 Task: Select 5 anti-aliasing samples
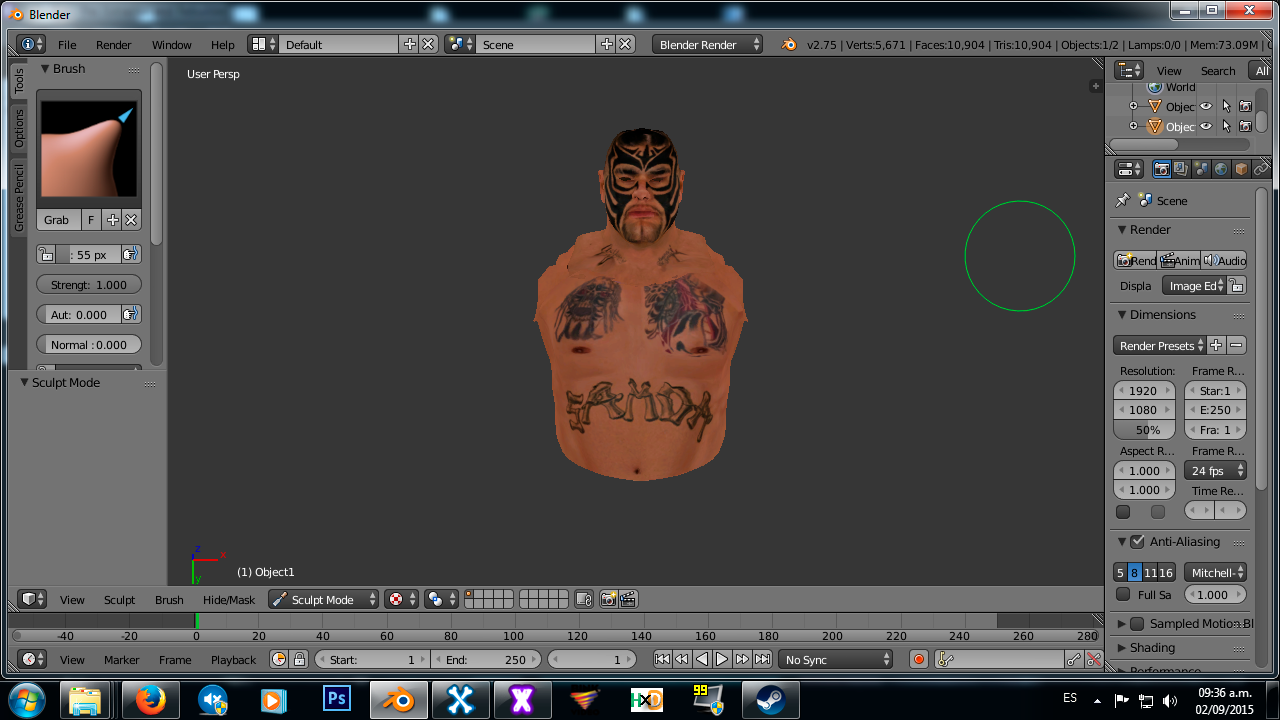point(1120,572)
